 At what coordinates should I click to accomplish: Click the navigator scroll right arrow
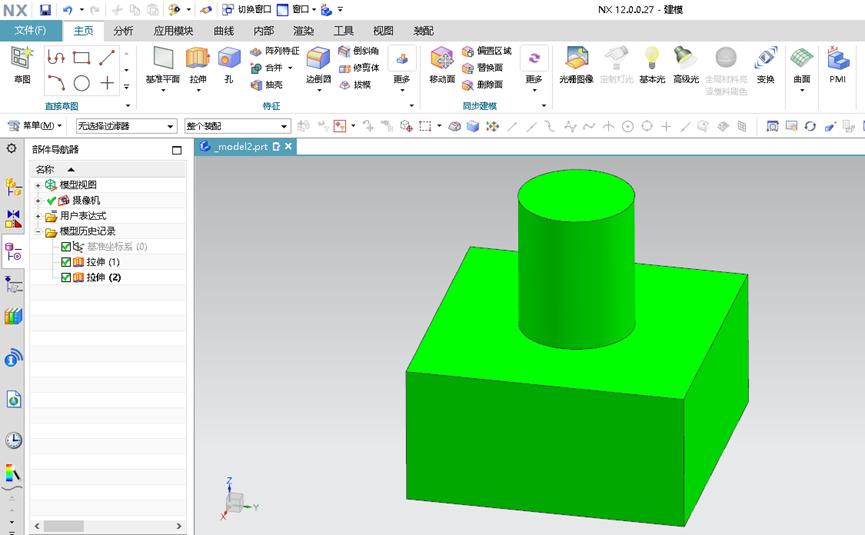point(179,527)
